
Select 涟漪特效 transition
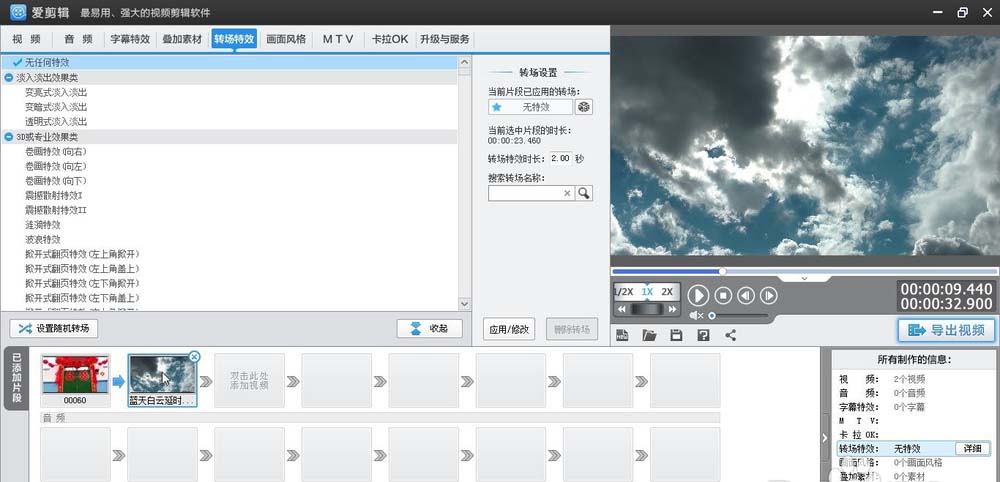pyautogui.click(x=43, y=224)
